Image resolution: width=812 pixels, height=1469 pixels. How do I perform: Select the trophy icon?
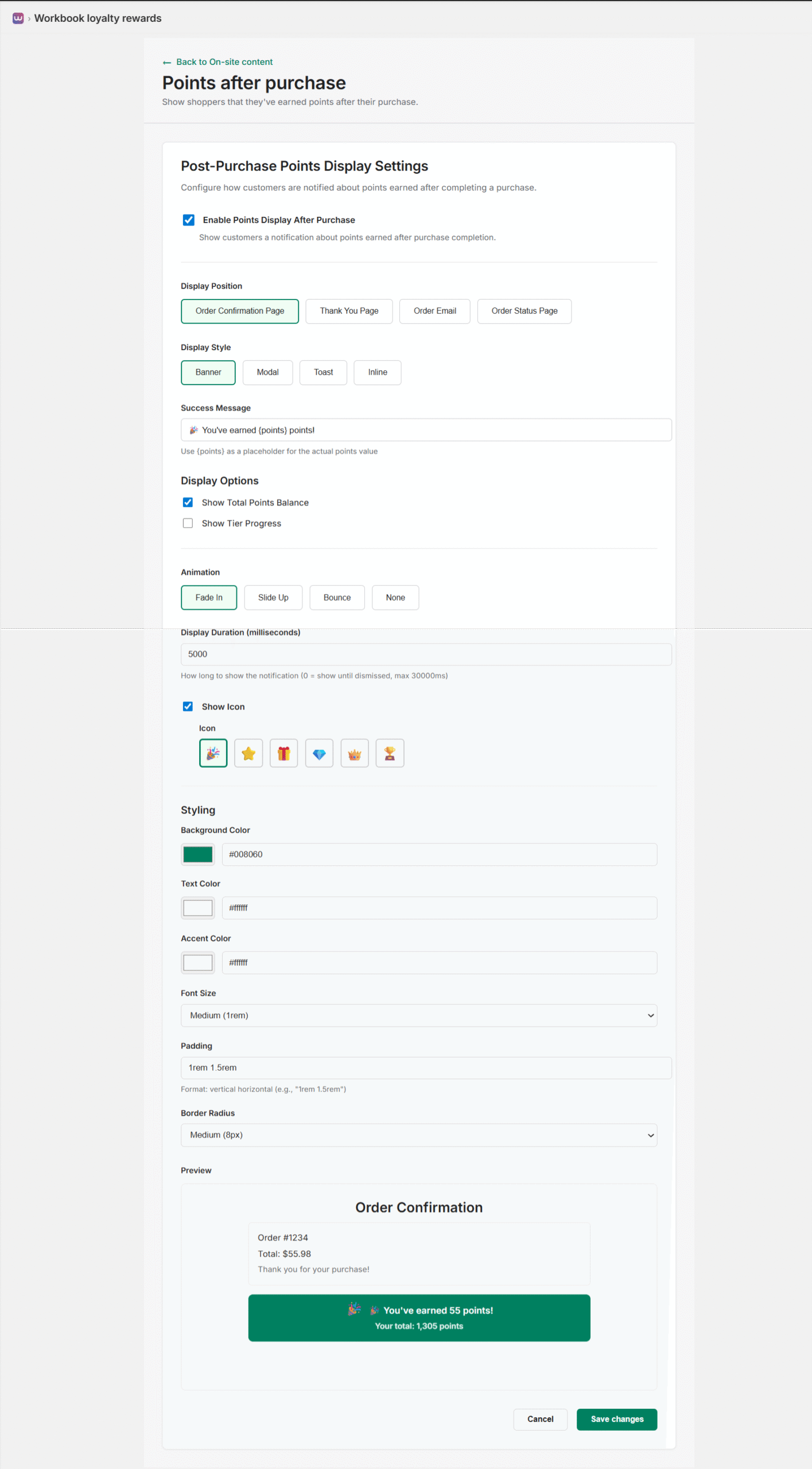coord(390,753)
